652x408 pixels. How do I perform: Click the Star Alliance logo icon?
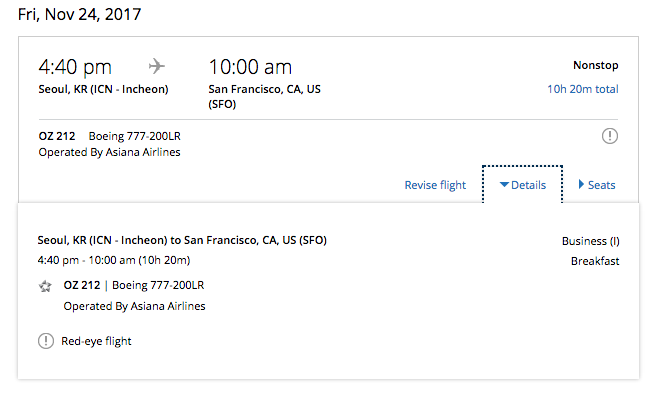point(45,286)
